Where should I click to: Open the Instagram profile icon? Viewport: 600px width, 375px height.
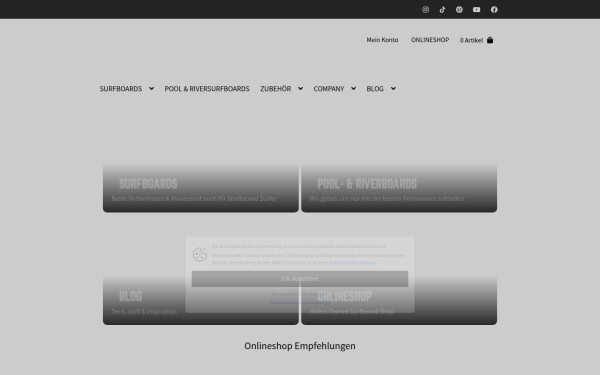tap(426, 10)
